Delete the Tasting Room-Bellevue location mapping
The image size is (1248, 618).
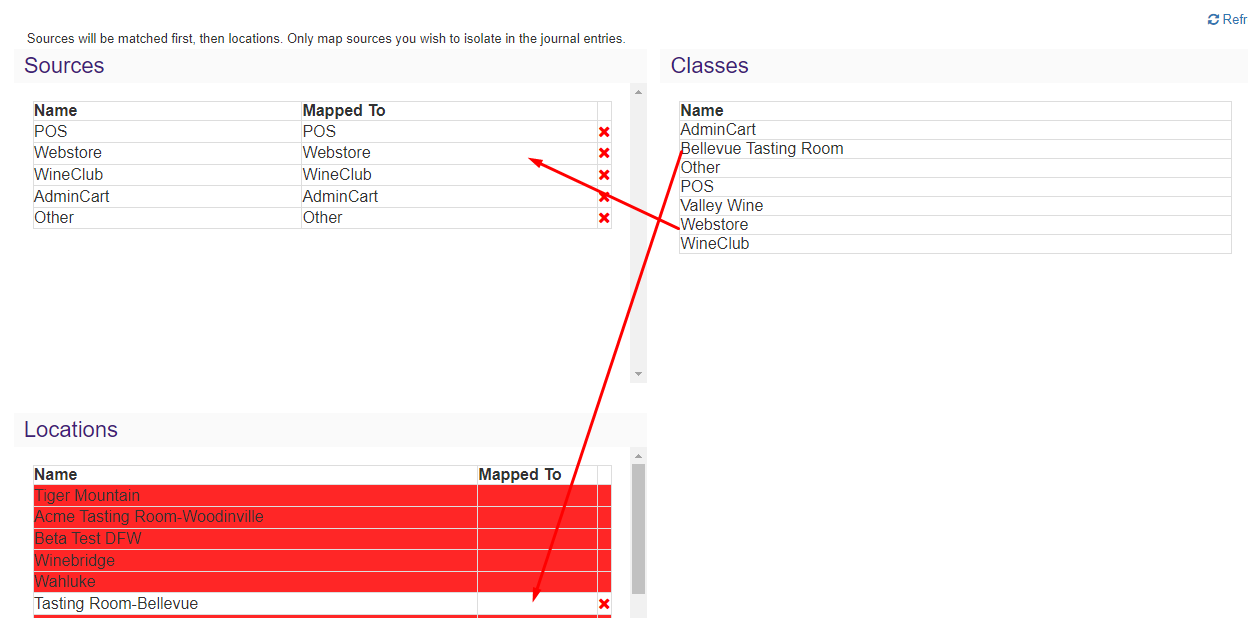[603, 603]
